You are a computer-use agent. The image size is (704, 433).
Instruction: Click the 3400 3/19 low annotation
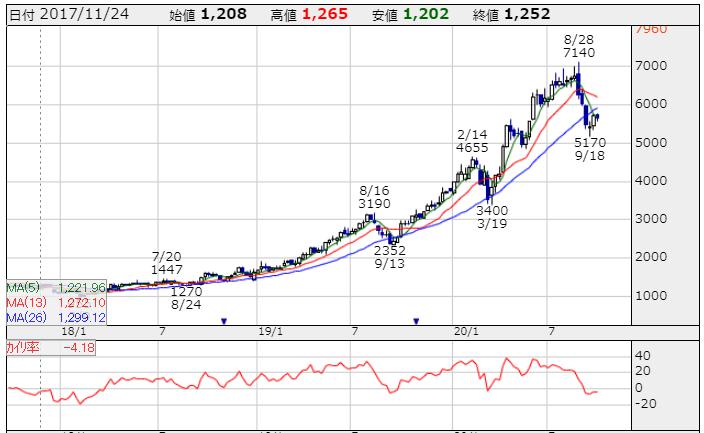coord(492,218)
